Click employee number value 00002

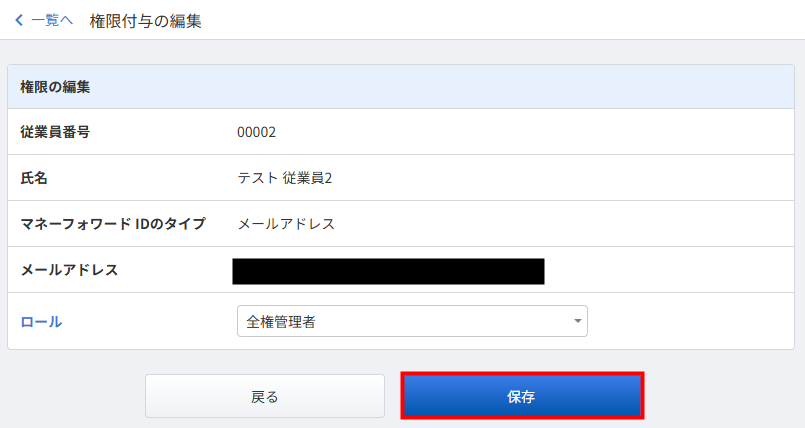point(256,132)
